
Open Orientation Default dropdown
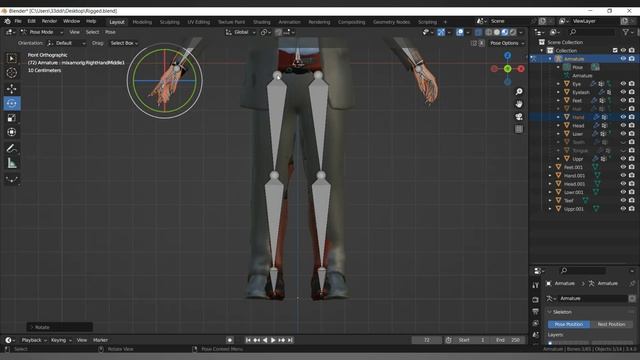point(67,43)
